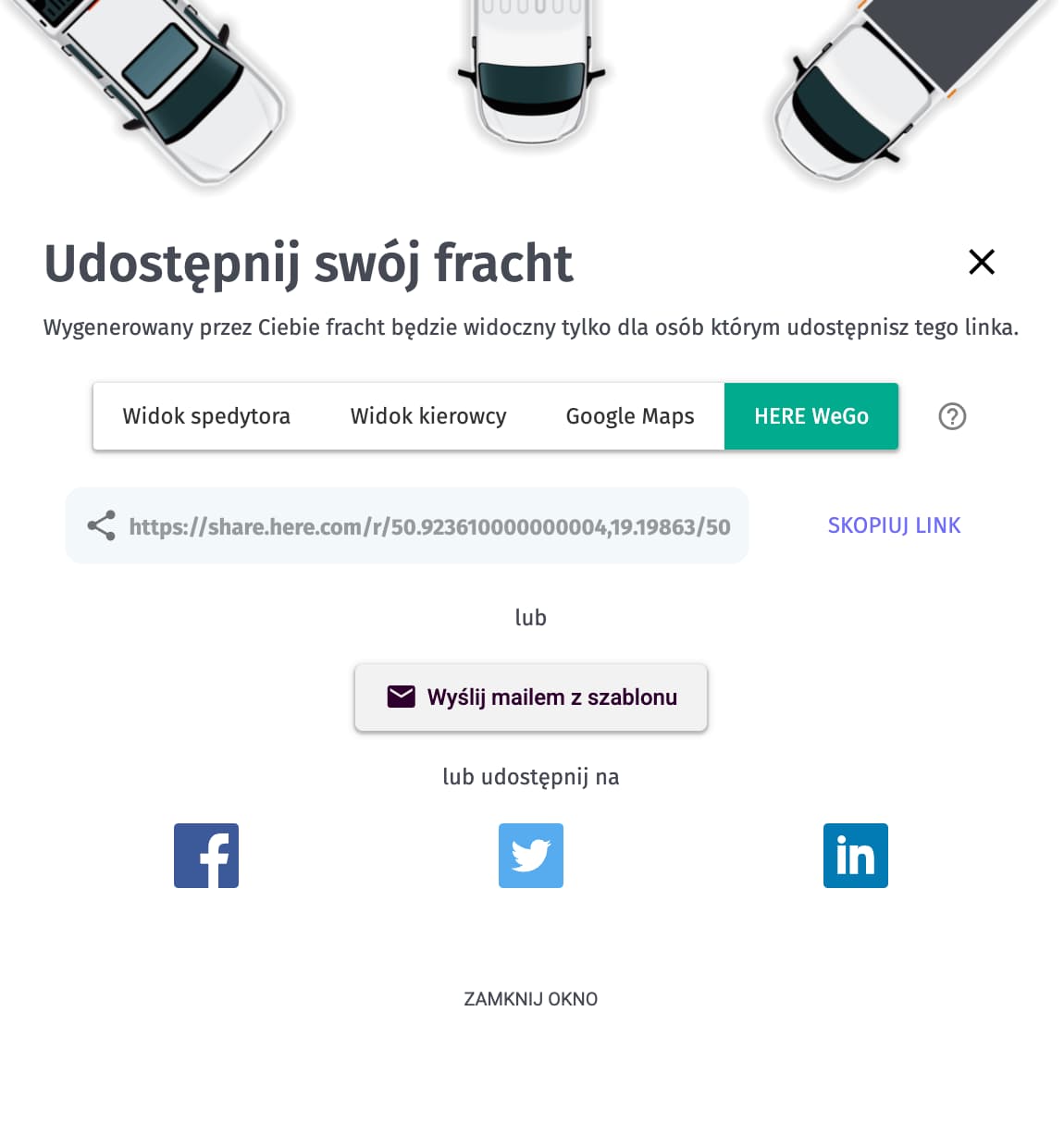
Task: Click envelope icon on mail button
Action: coord(401,697)
